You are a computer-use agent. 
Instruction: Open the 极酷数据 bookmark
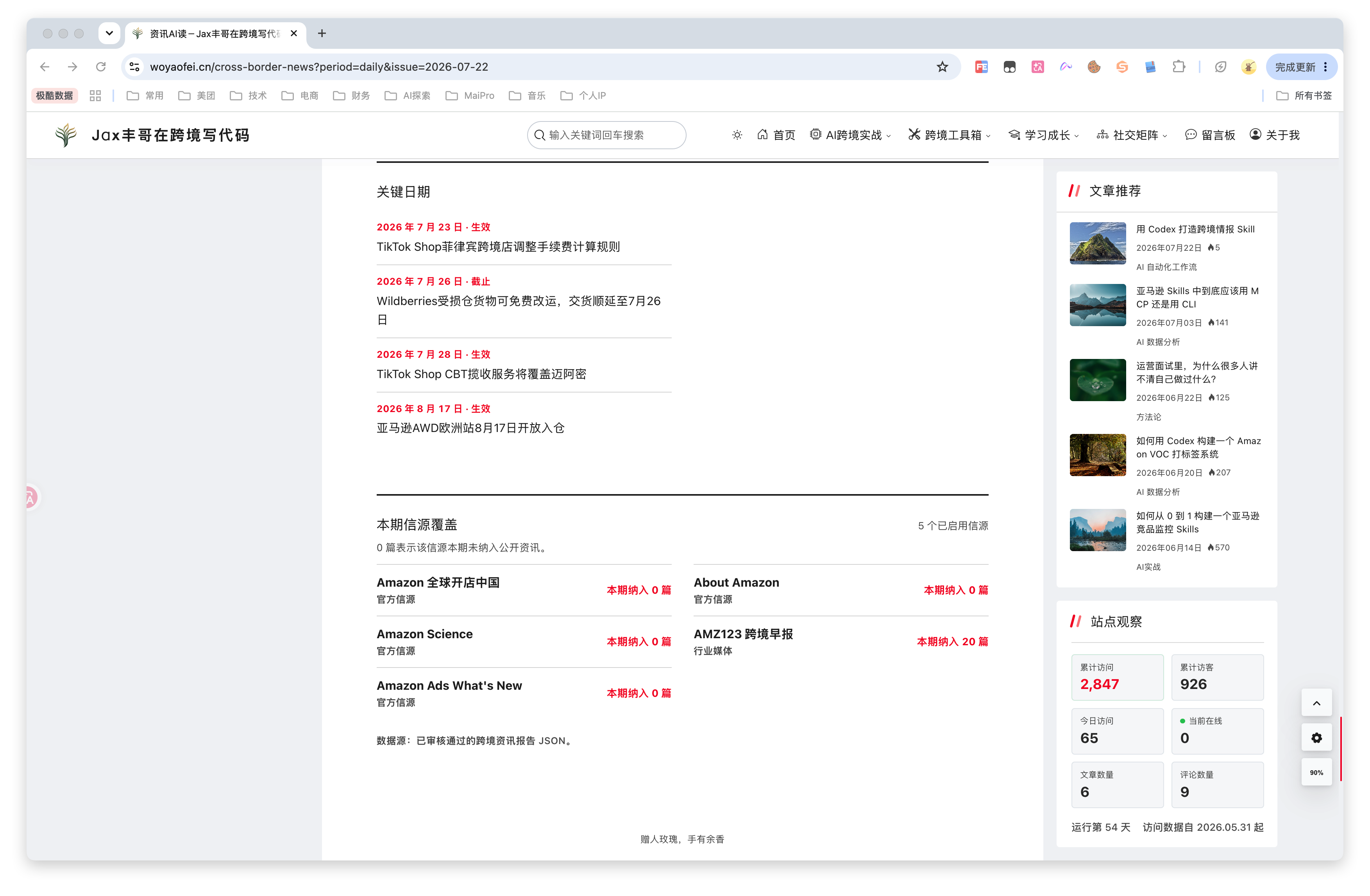point(54,96)
